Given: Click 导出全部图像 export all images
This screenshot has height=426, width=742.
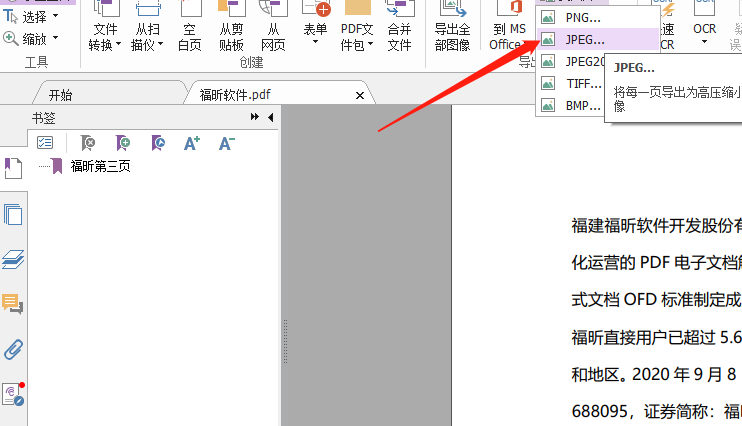Looking at the screenshot, I should pyautogui.click(x=452, y=28).
